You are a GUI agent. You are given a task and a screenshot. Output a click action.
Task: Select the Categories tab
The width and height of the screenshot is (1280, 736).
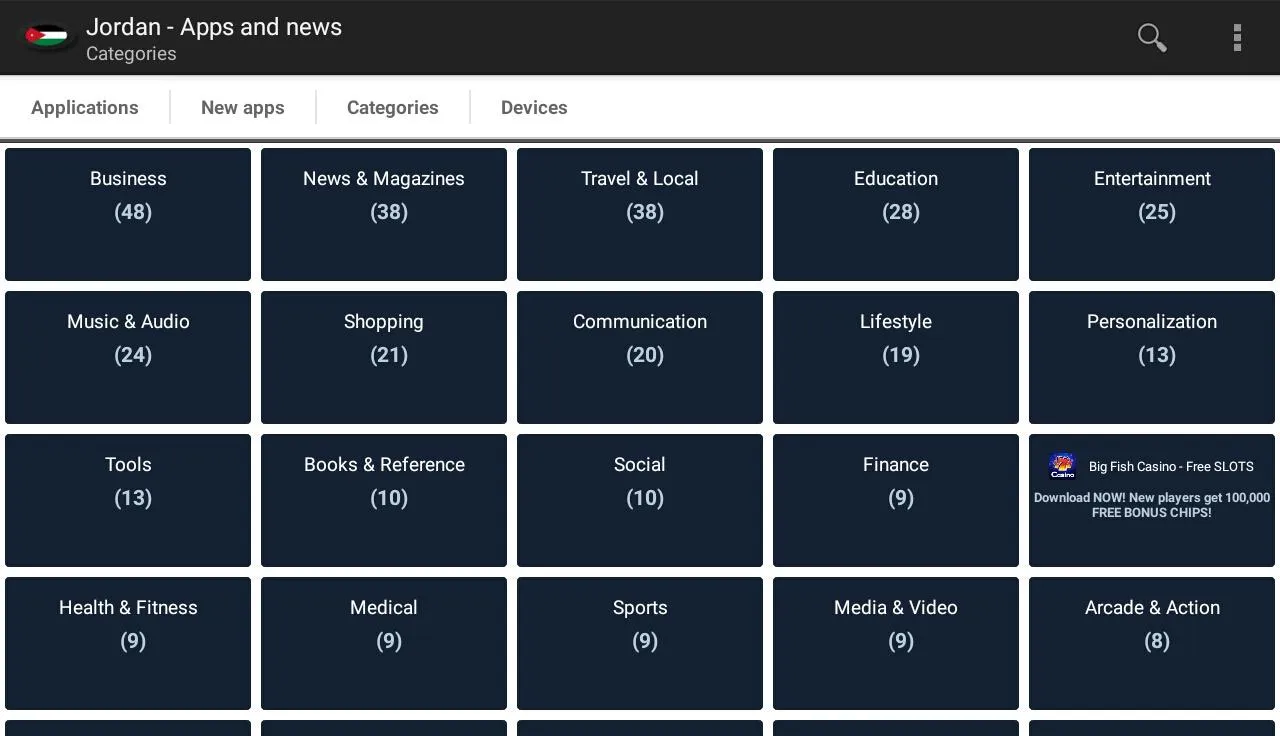pyautogui.click(x=393, y=107)
